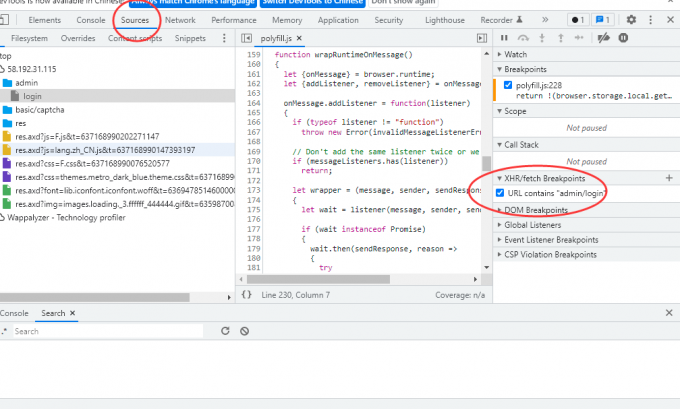Close the polyfill.js editor tab
Viewport: 680px width, 409px height.
[299, 38]
